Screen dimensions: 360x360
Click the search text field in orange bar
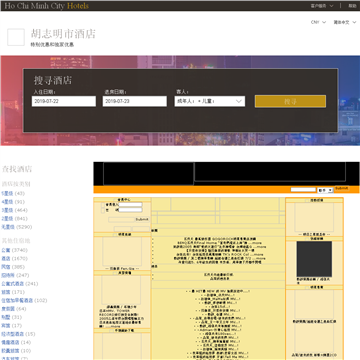[x=303, y=190]
